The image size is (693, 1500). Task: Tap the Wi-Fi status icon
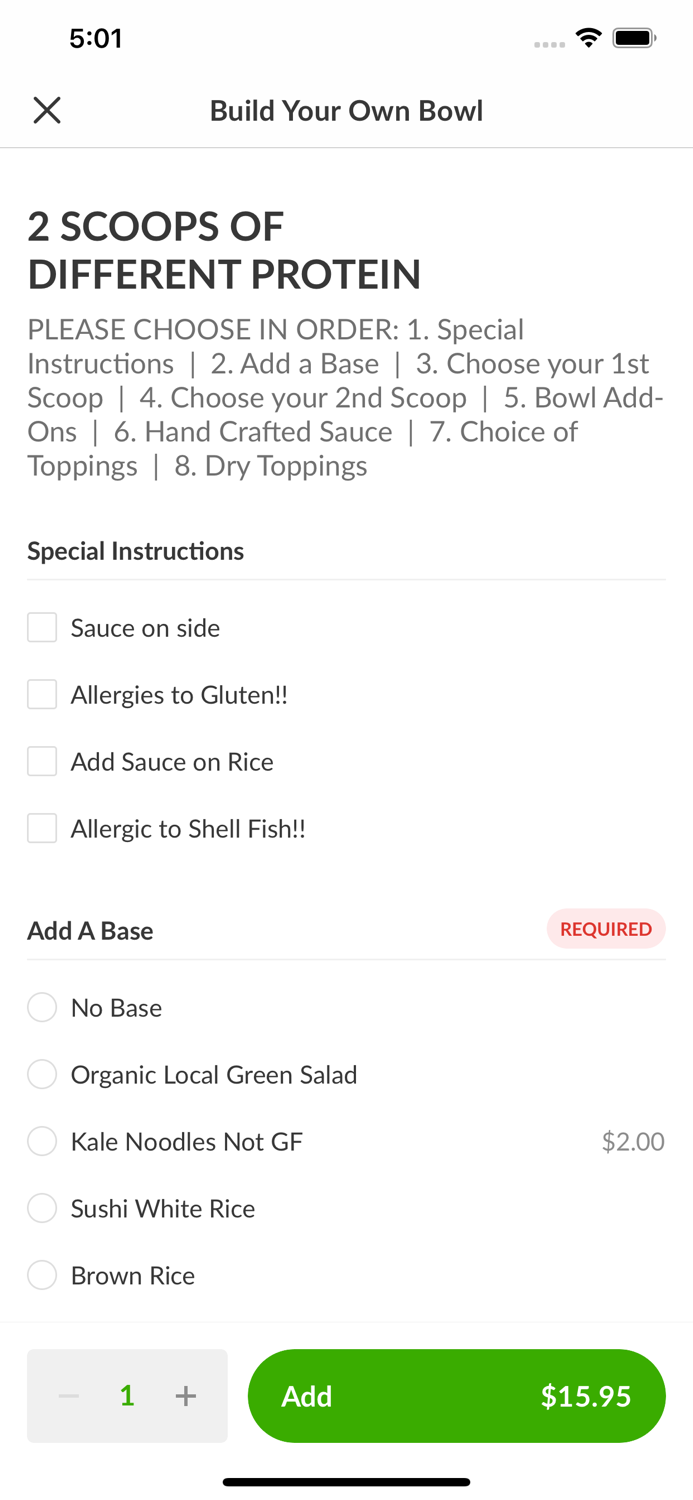[x=588, y=37]
